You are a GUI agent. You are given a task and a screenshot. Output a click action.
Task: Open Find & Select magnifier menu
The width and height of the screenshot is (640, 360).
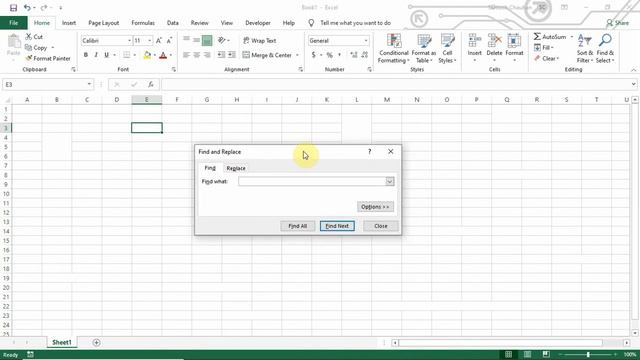click(605, 49)
